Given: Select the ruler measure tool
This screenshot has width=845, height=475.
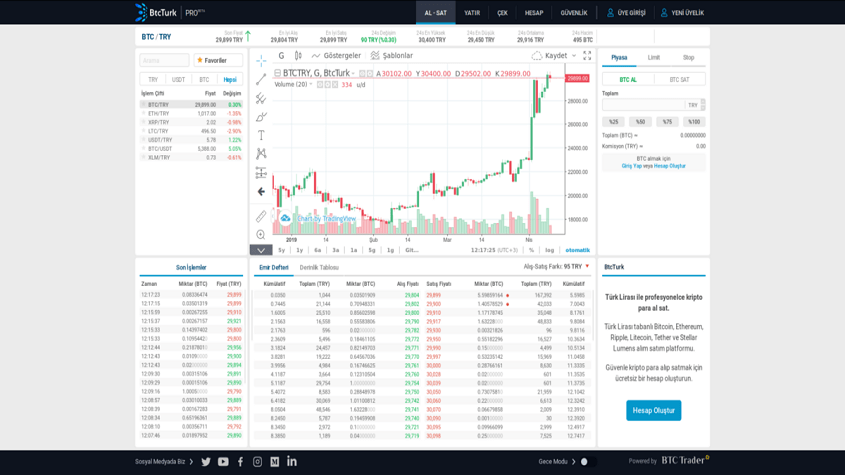Looking at the screenshot, I should pos(261,216).
